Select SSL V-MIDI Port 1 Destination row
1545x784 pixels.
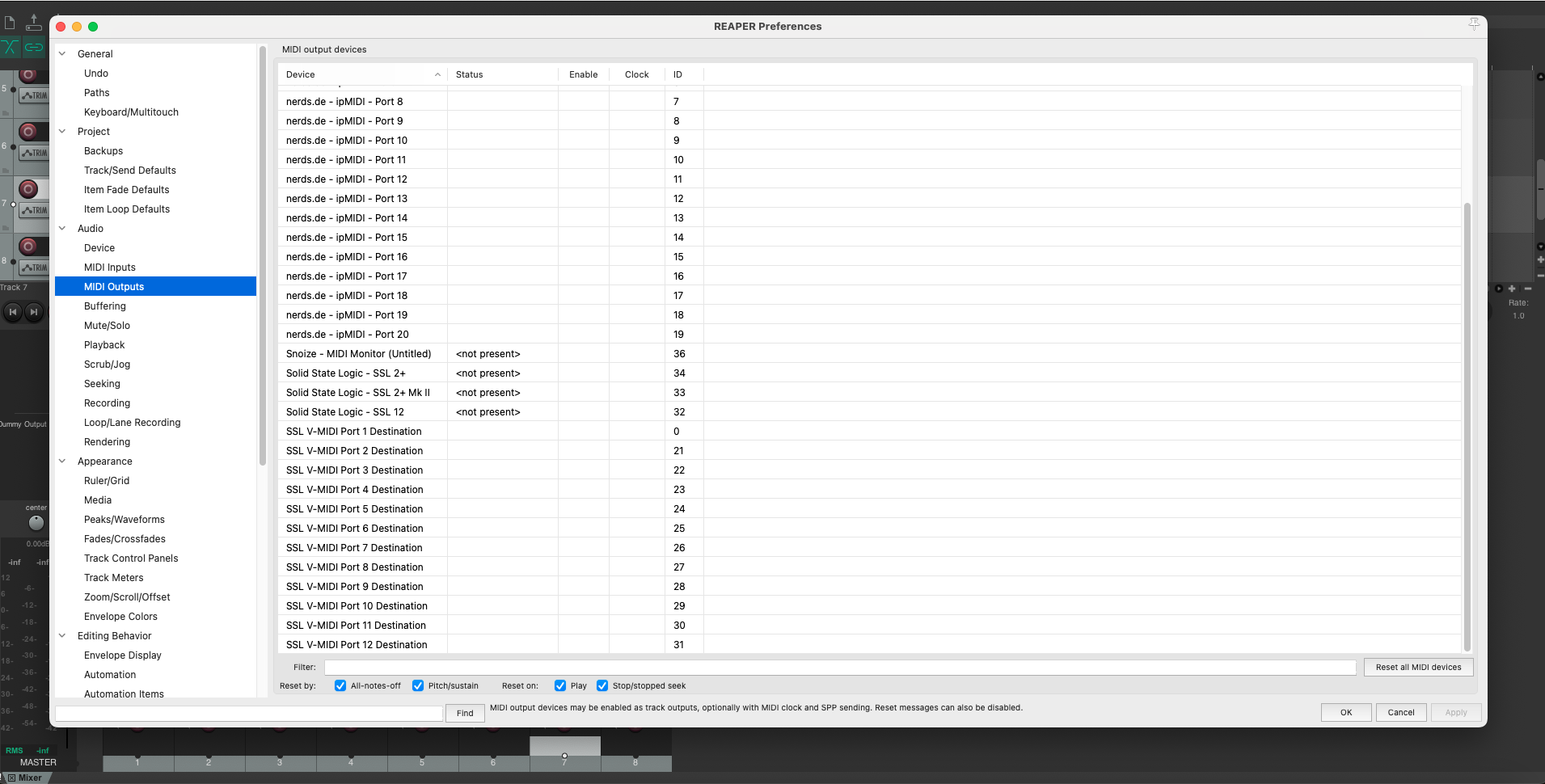click(869, 431)
